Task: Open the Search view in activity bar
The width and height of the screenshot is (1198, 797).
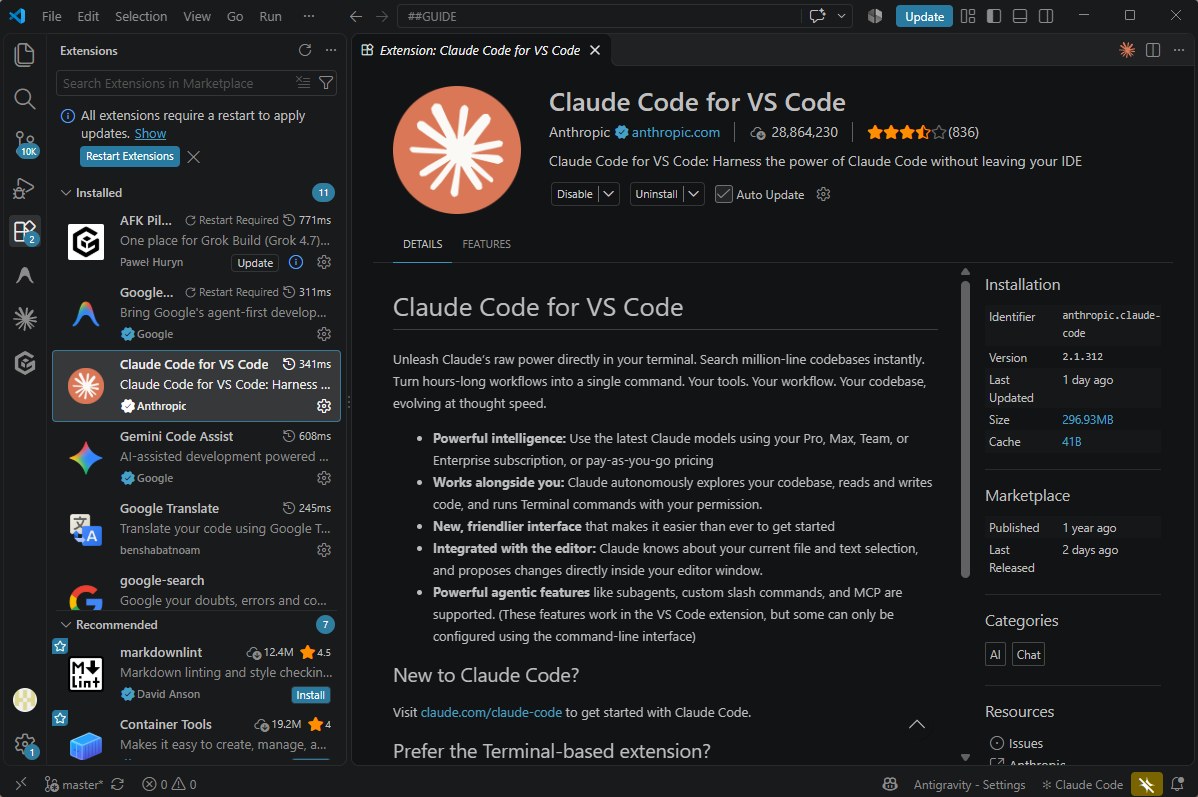Action: click(24, 99)
